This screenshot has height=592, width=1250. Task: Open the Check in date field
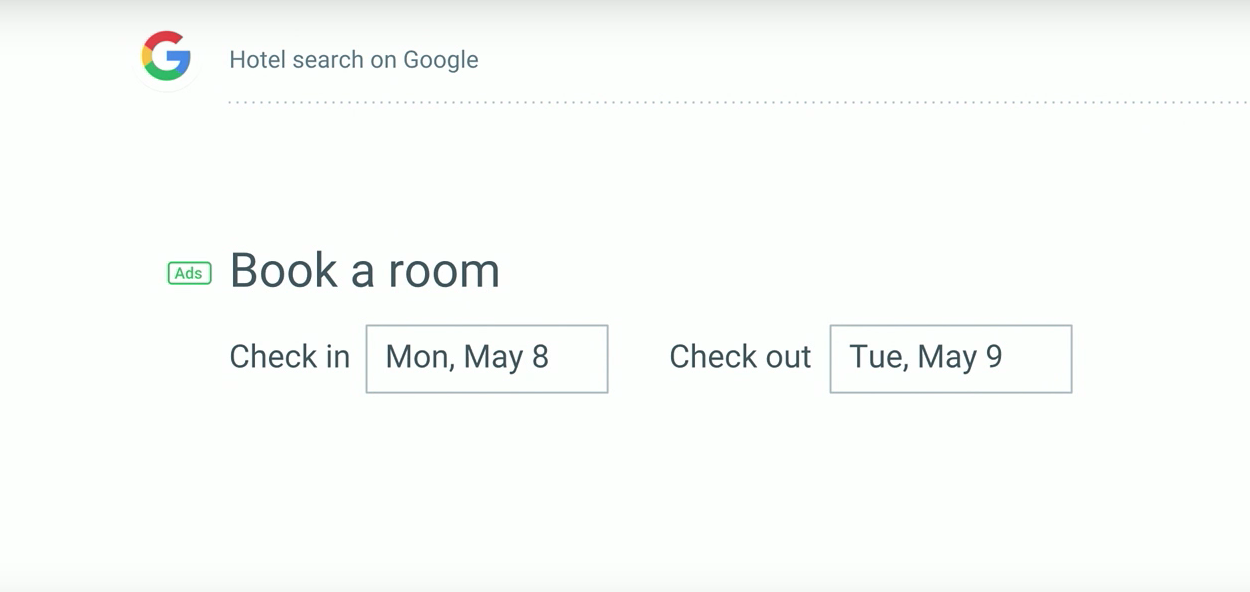[487, 359]
